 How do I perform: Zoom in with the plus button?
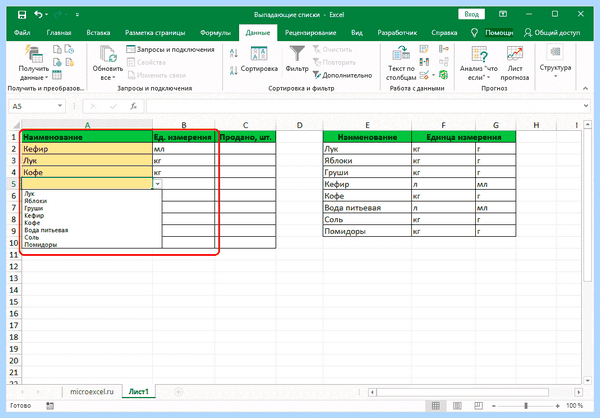pos(558,405)
